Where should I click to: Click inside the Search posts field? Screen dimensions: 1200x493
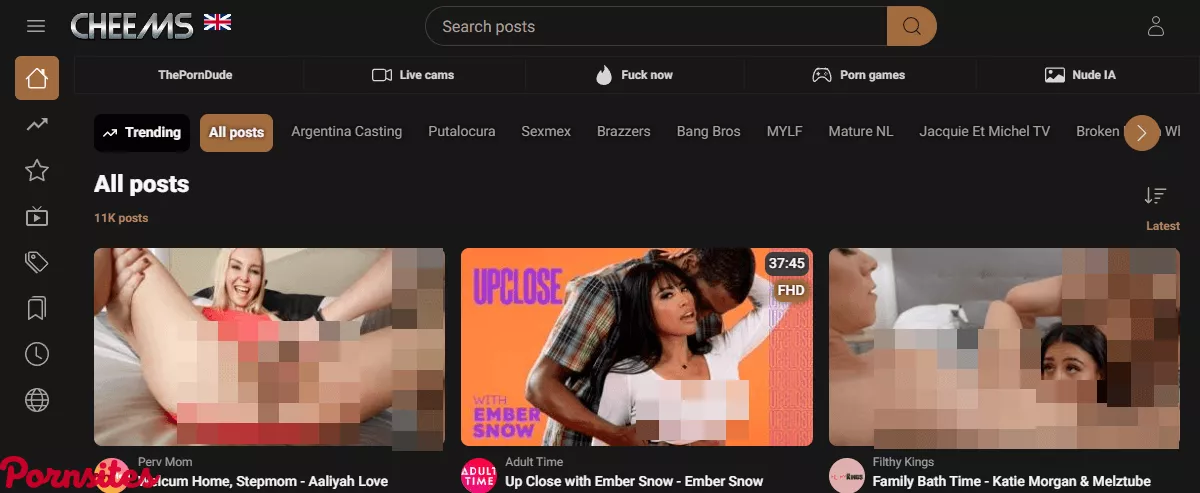point(655,27)
